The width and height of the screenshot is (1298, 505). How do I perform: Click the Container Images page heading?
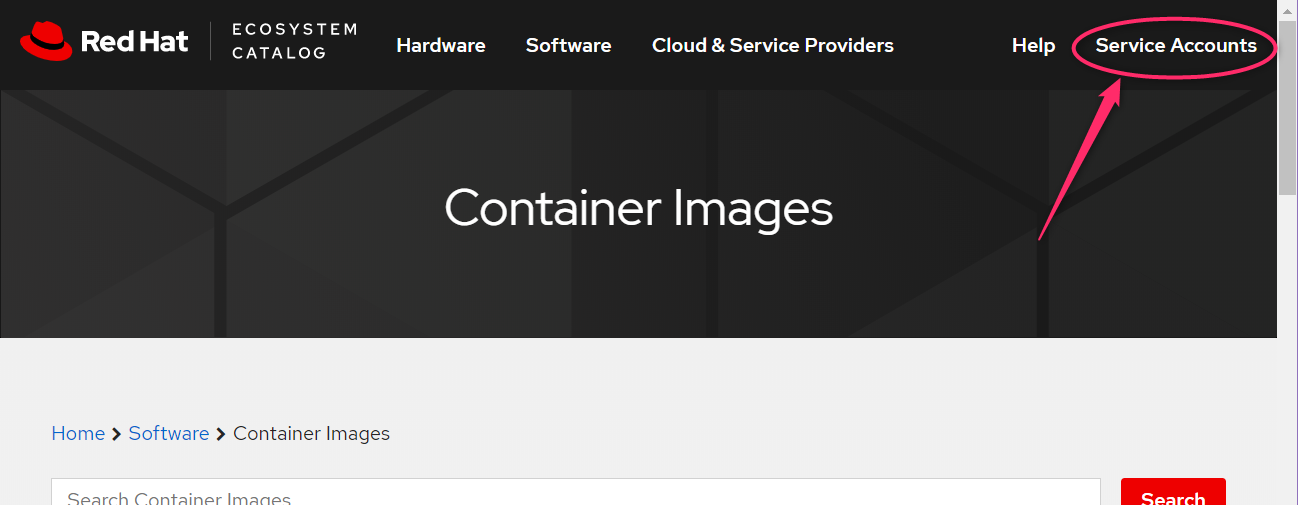(x=638, y=208)
